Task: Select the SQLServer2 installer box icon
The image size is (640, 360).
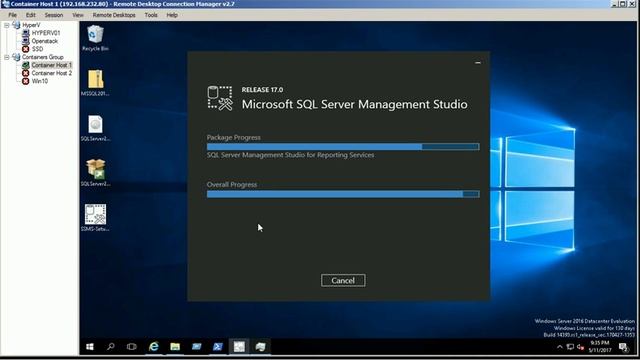Action: pos(96,173)
